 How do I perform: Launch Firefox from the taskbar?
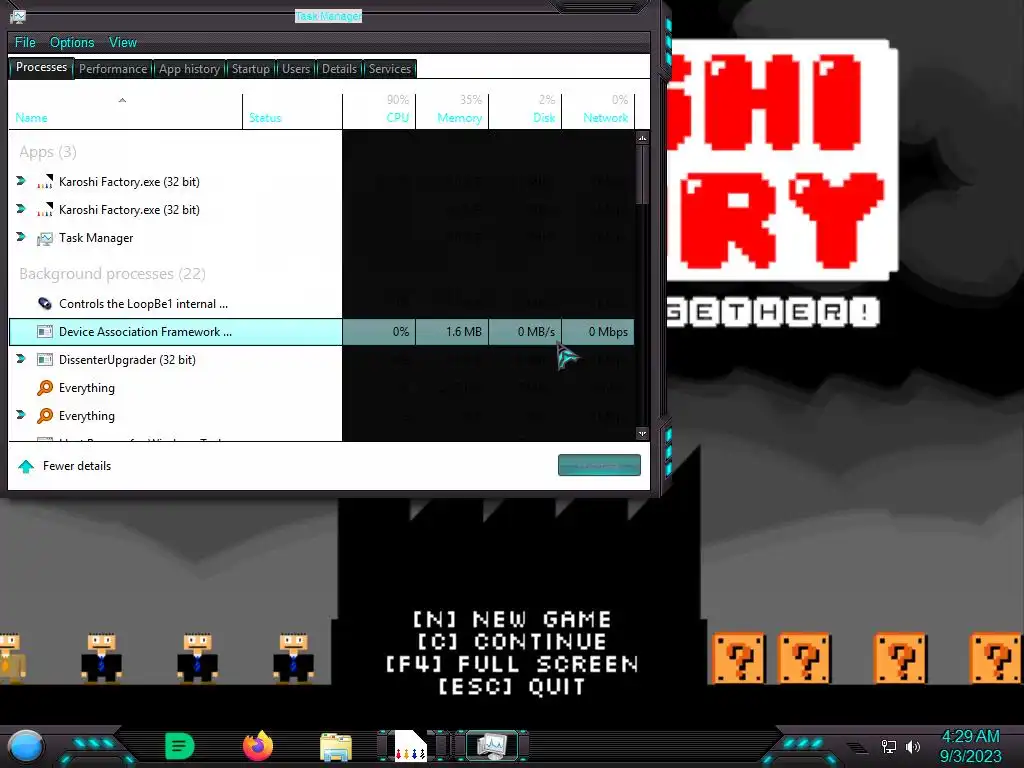point(257,746)
